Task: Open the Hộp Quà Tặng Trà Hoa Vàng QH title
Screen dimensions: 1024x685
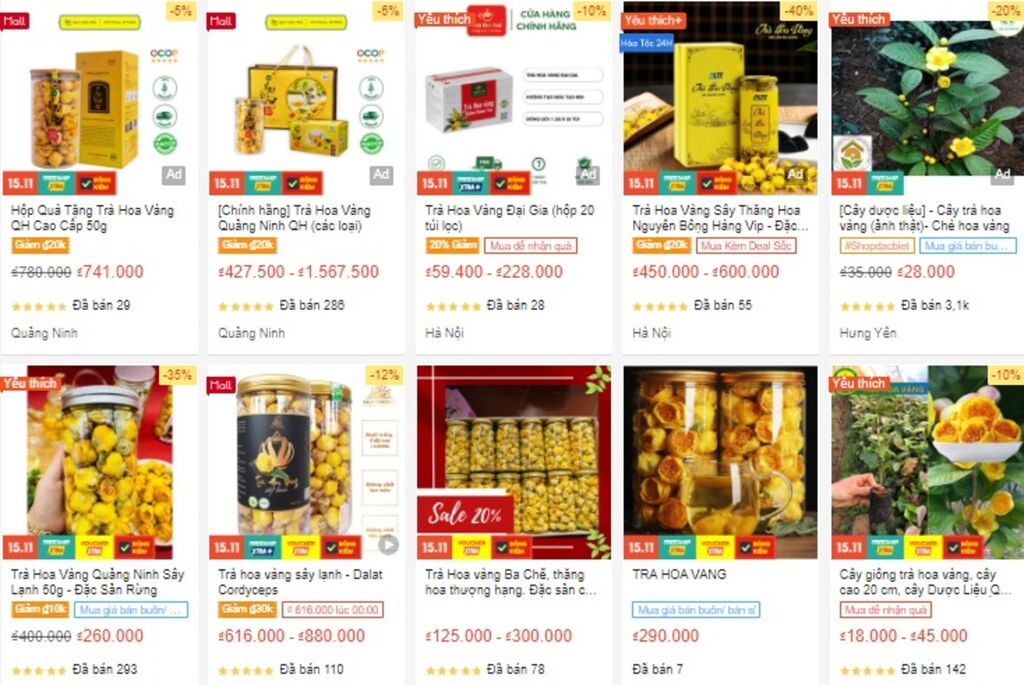Action: click(x=92, y=218)
